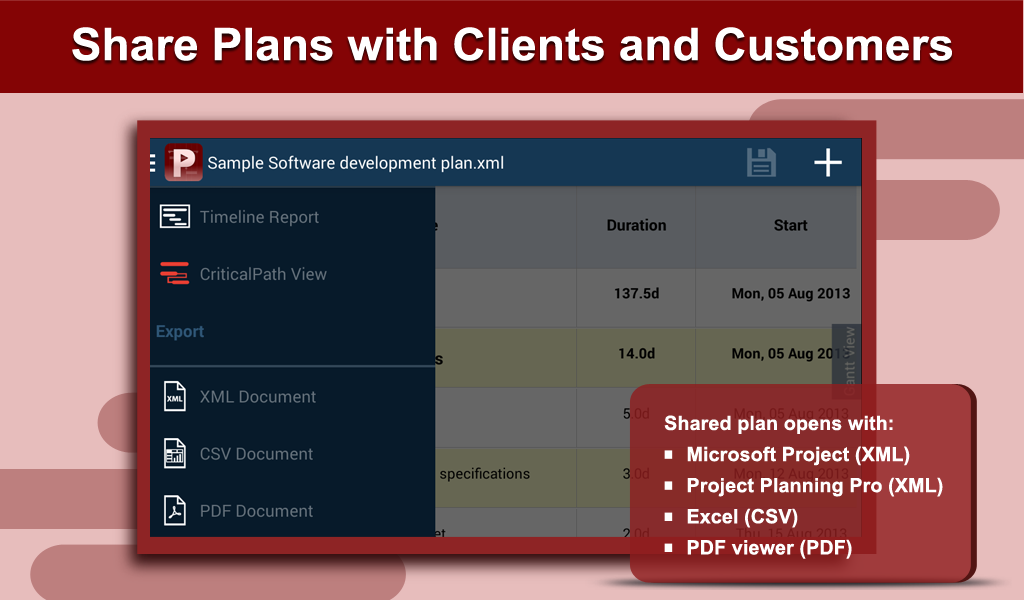Add a new task with plus icon
Screen dimensions: 1024x600
827,163
